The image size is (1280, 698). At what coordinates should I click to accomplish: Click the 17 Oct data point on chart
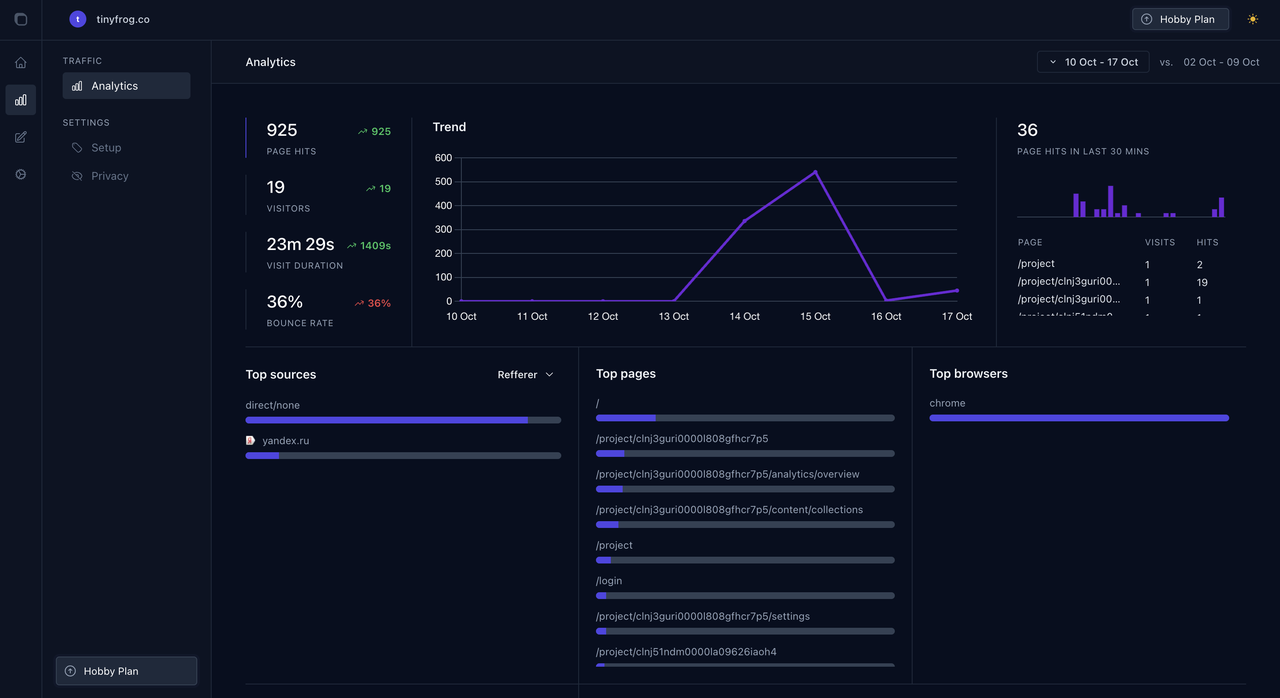[x=957, y=290]
